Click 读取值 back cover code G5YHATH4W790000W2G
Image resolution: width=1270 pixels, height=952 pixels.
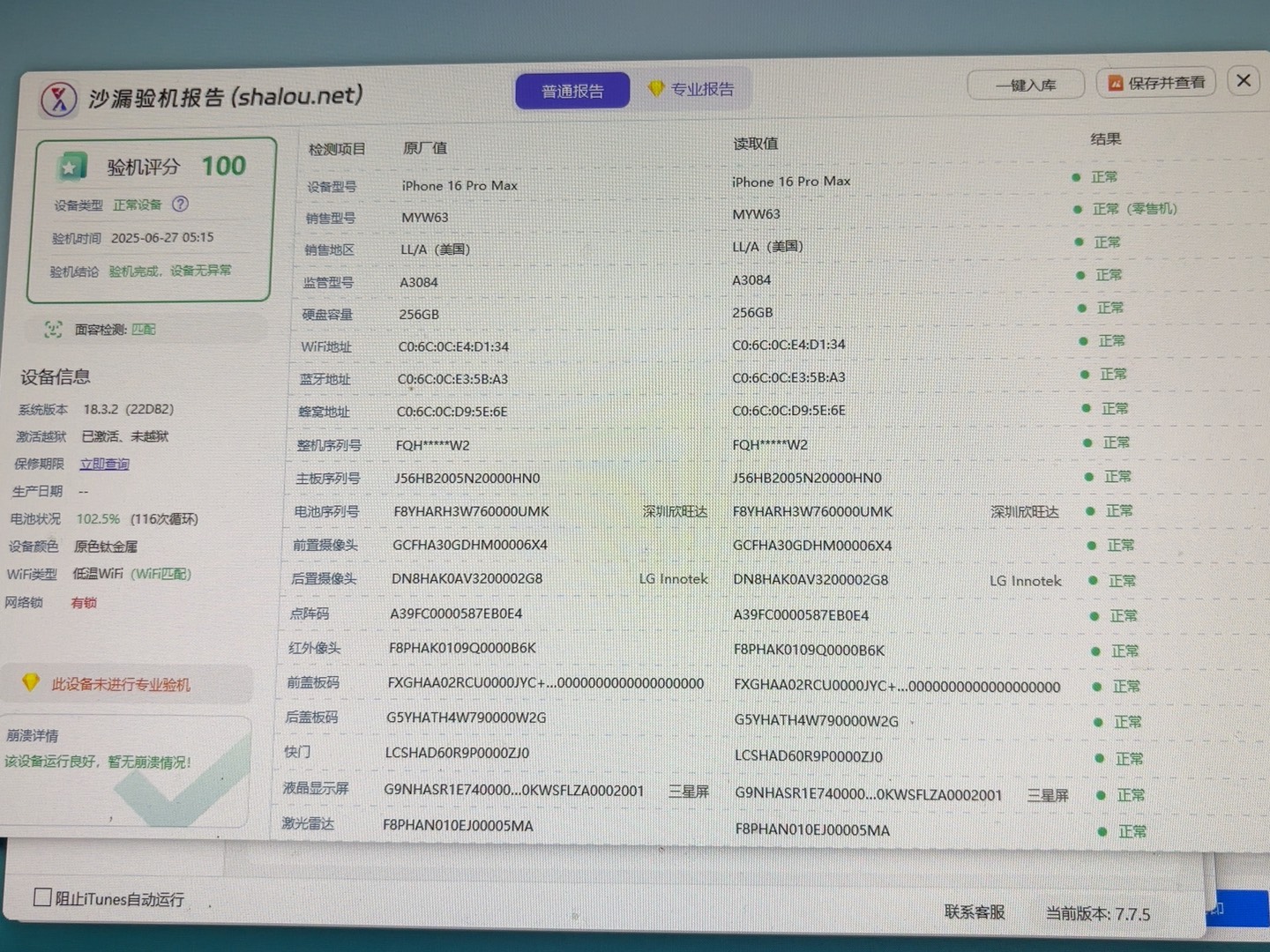coord(816,720)
